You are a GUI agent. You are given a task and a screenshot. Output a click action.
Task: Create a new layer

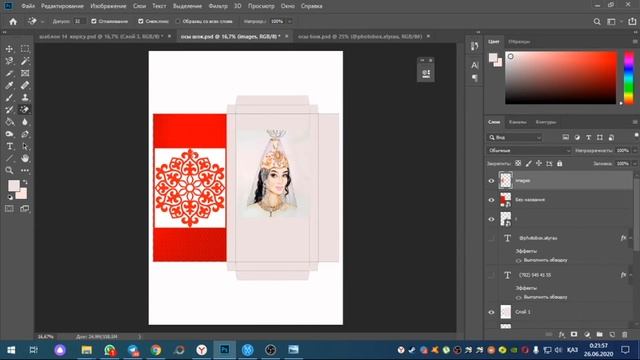click(x=612, y=335)
